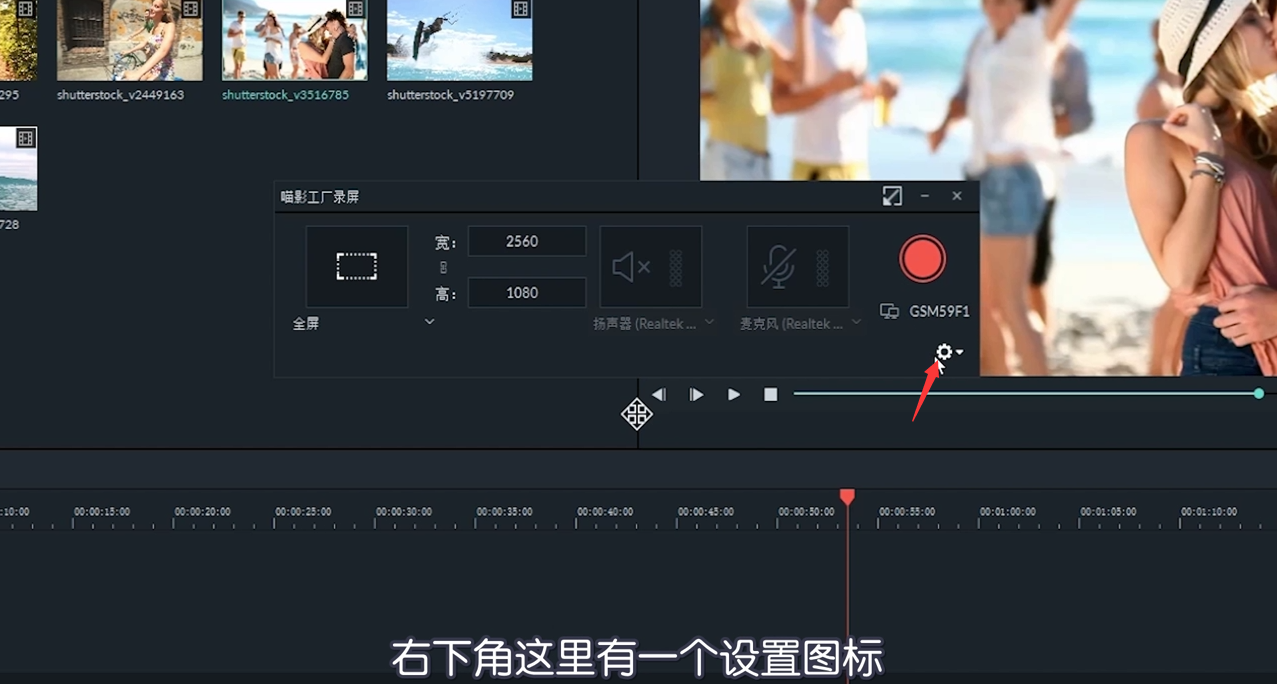1277x684 pixels.
Task: Click the 00:00:45:00 timeline ruler mark
Action: [706, 512]
